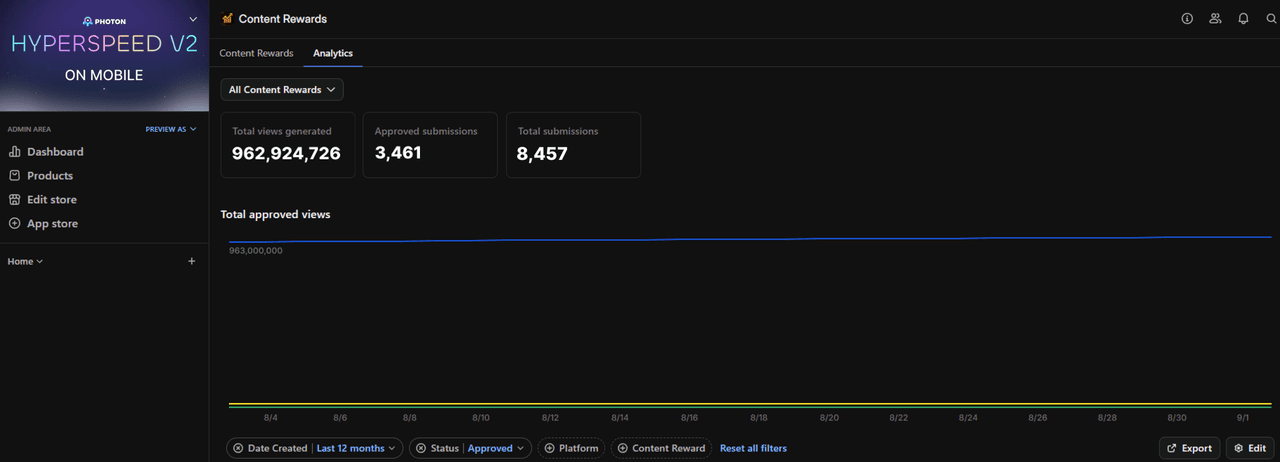Click the Total approved views heading

(x=275, y=214)
